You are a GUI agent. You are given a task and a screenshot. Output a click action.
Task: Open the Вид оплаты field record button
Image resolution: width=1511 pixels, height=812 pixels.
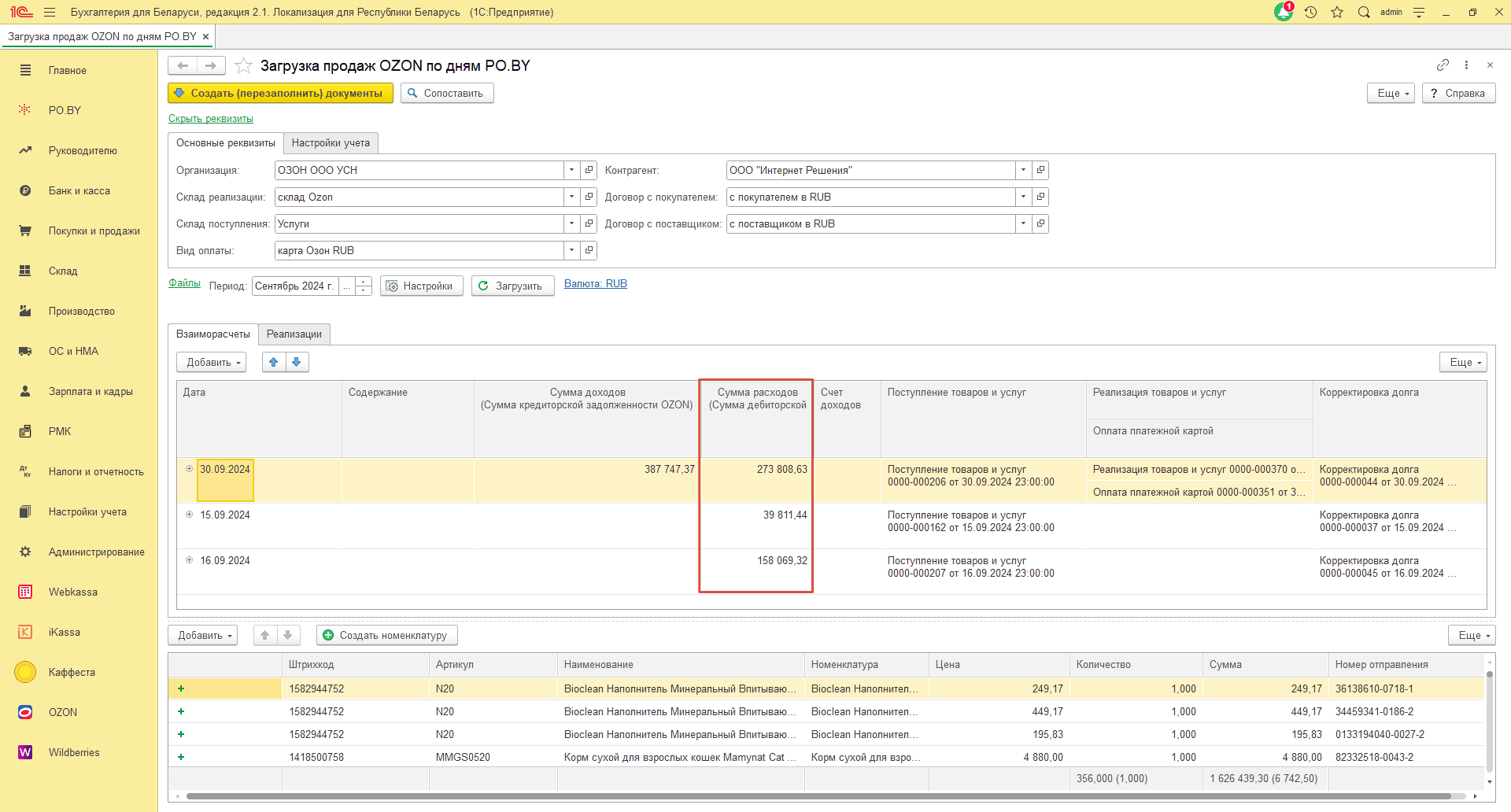tap(589, 250)
